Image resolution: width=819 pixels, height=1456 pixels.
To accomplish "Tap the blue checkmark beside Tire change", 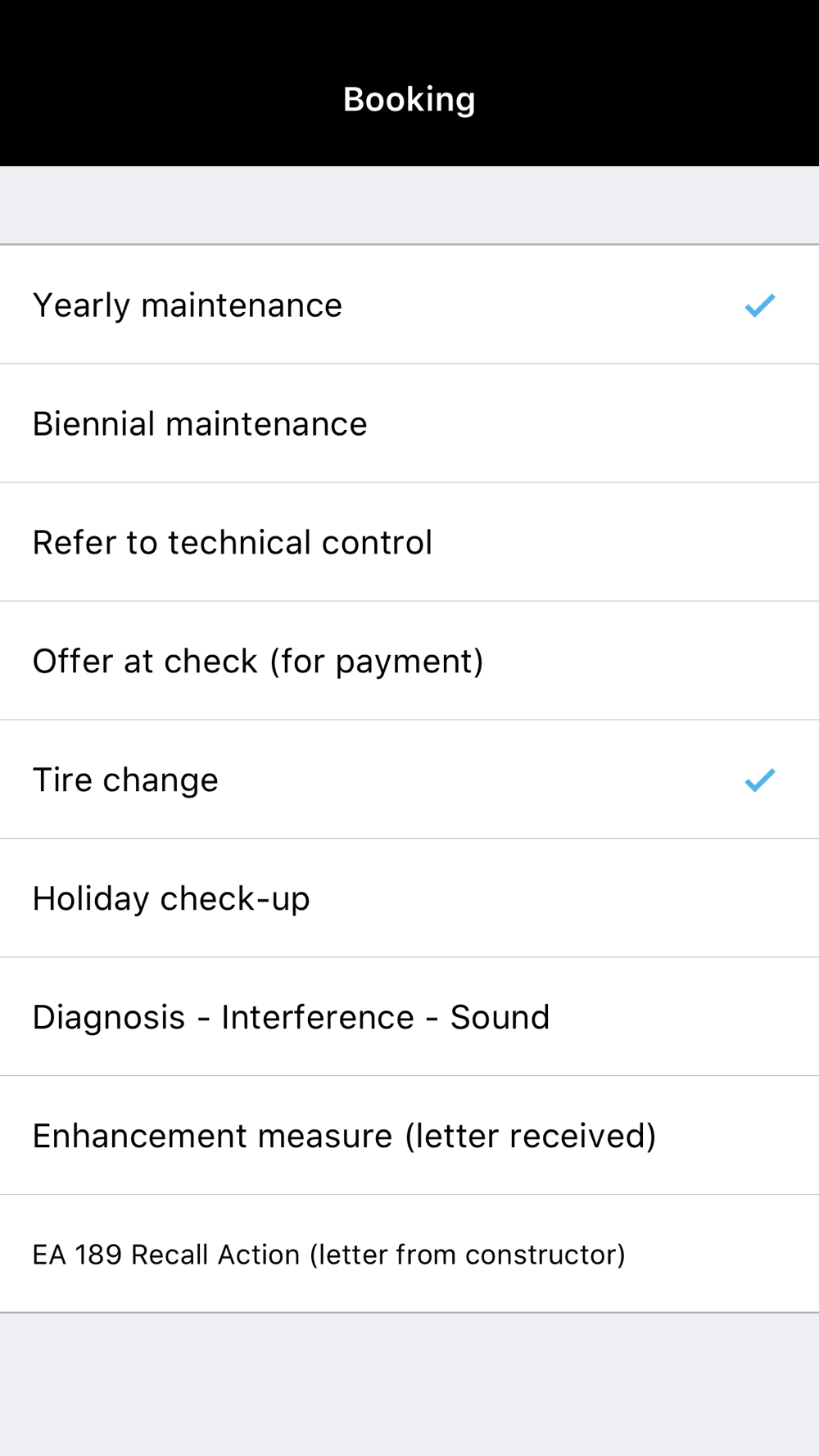I will pyautogui.click(x=759, y=780).
